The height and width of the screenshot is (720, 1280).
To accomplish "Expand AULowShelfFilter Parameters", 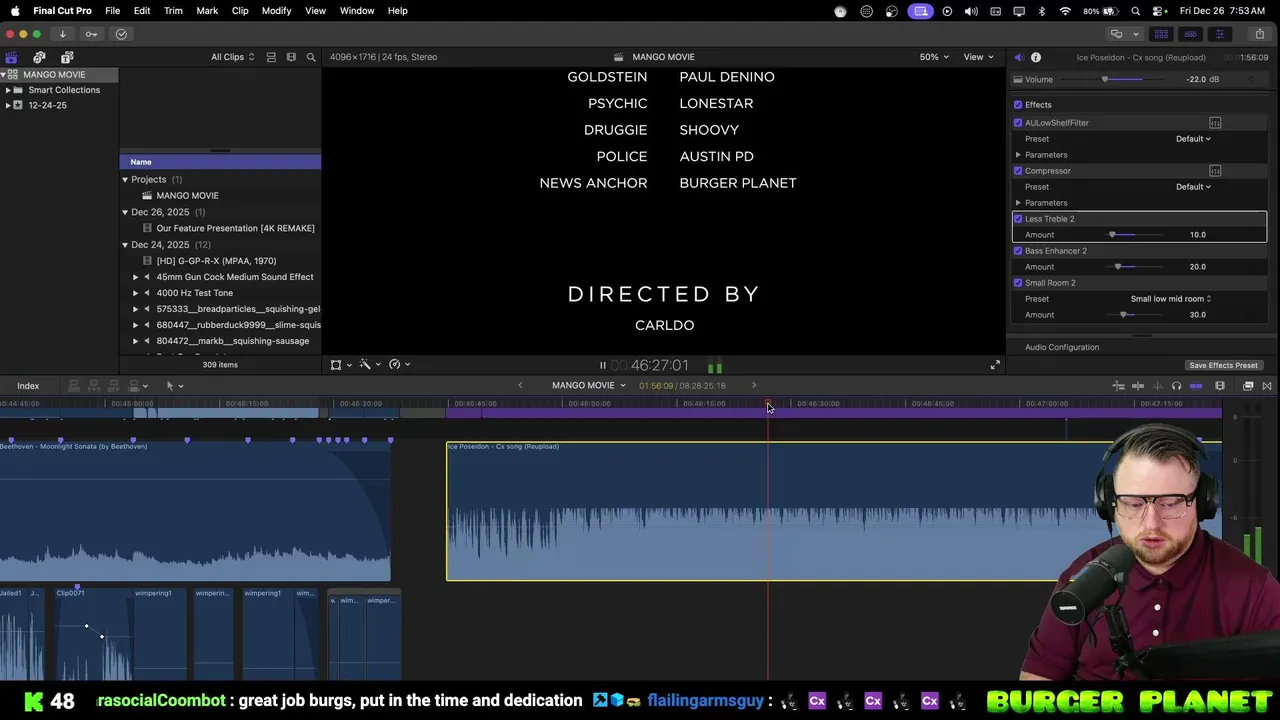I will [x=1018, y=155].
